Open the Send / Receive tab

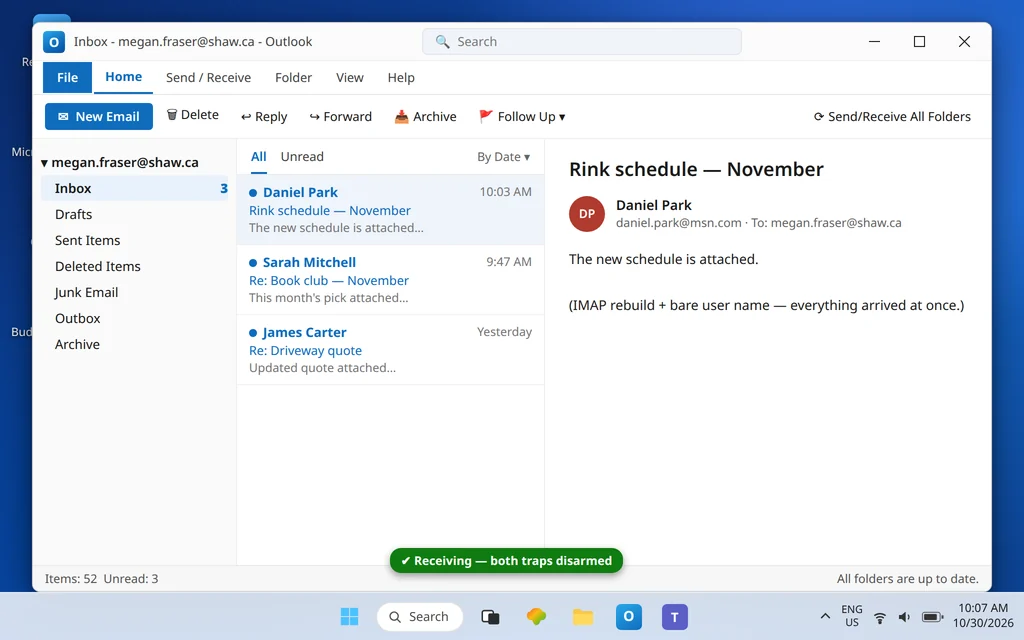(x=208, y=78)
